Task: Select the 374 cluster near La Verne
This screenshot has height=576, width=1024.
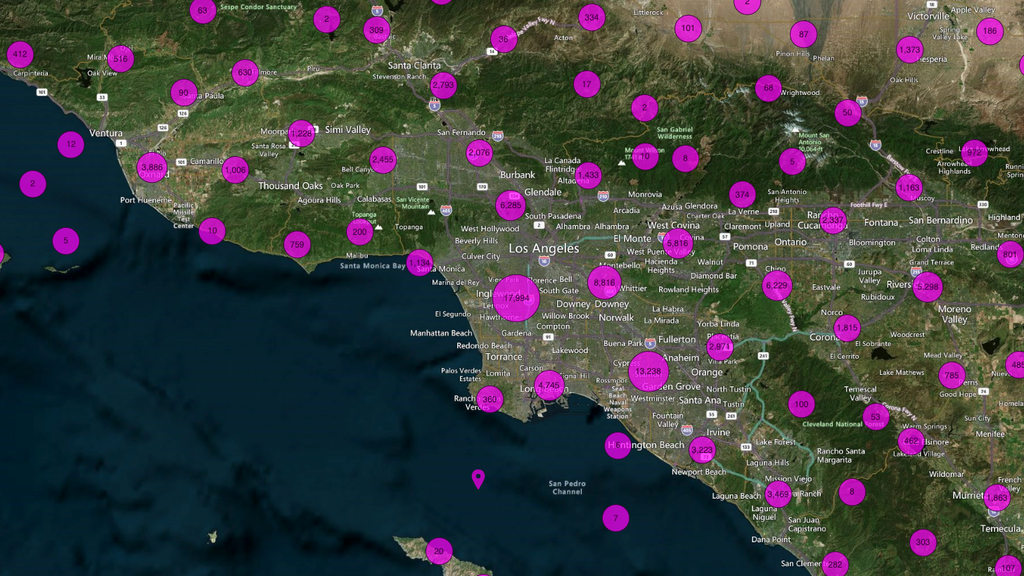Action: tap(742, 195)
